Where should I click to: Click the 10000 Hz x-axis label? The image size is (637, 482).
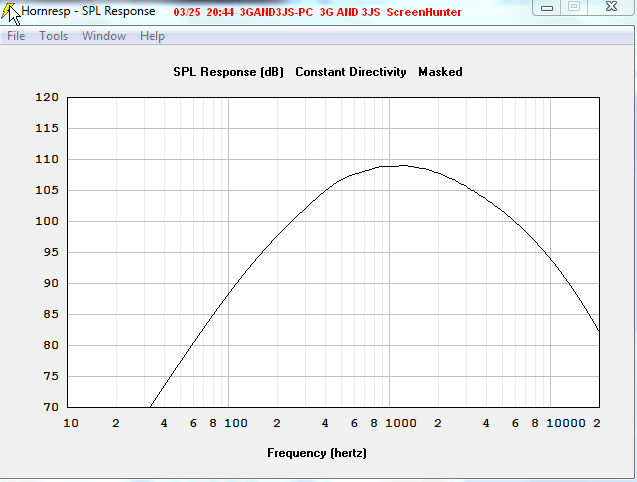(566, 423)
